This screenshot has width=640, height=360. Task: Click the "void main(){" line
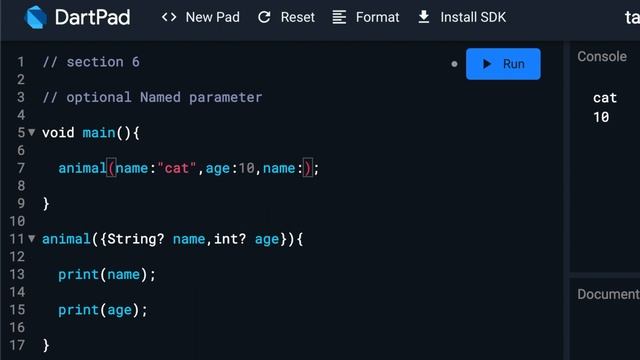click(91, 133)
